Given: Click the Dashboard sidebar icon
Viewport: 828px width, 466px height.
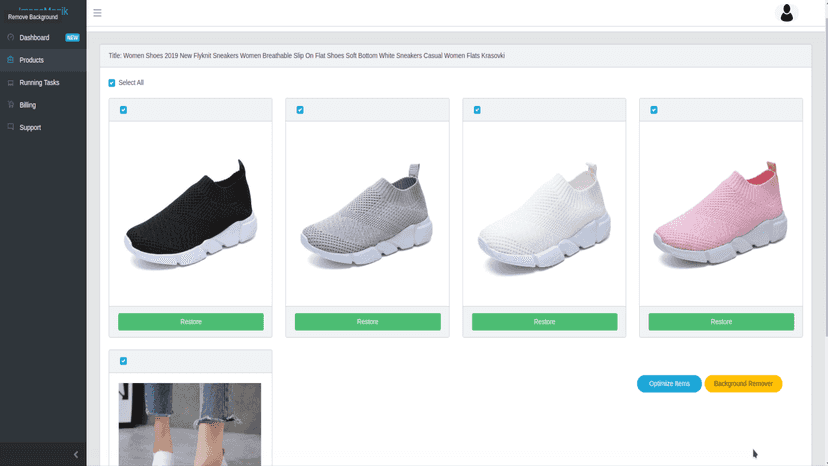Looking at the screenshot, I should pyautogui.click(x=11, y=38).
